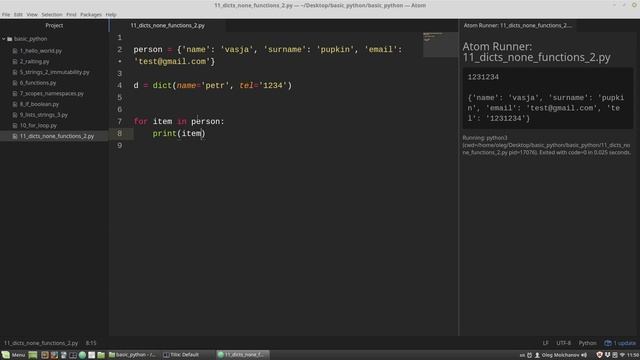640x360 pixels.
Task: Select 11_dicts_none_functions_2.py in tree
Action: (57, 136)
